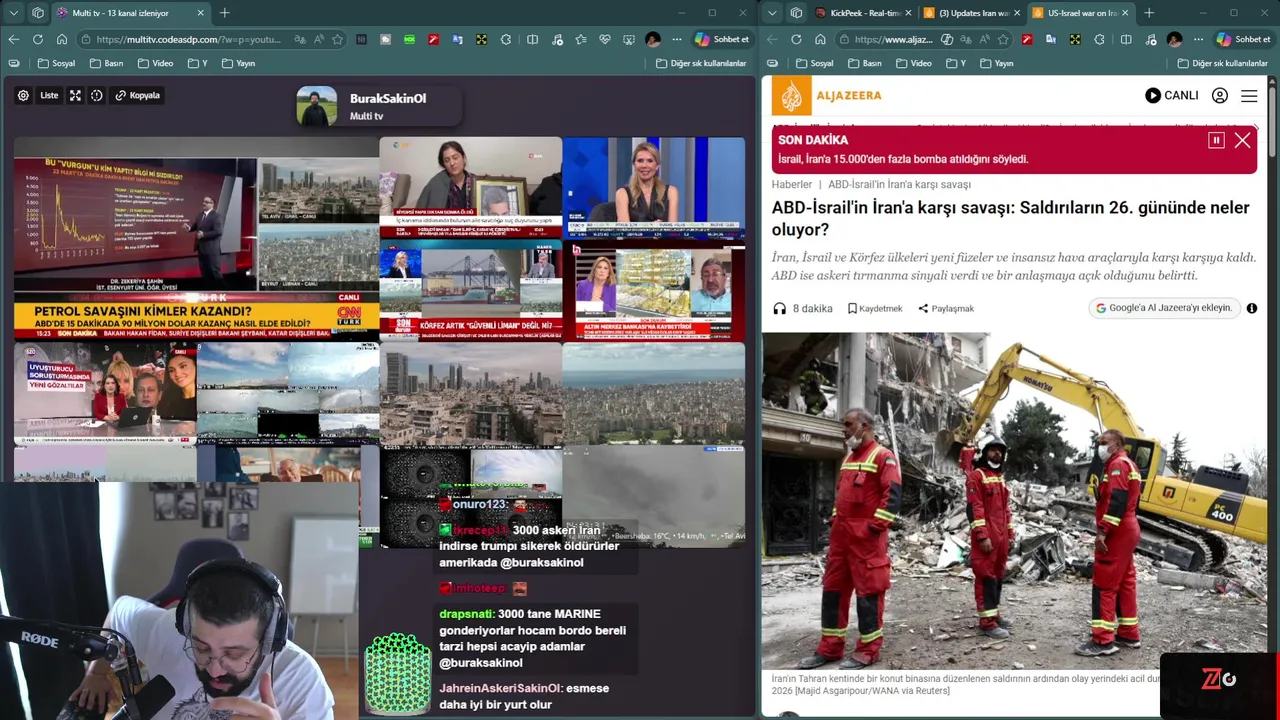Click info icon beside Google add button
The width and height of the screenshot is (1280, 720).
click(x=1252, y=308)
